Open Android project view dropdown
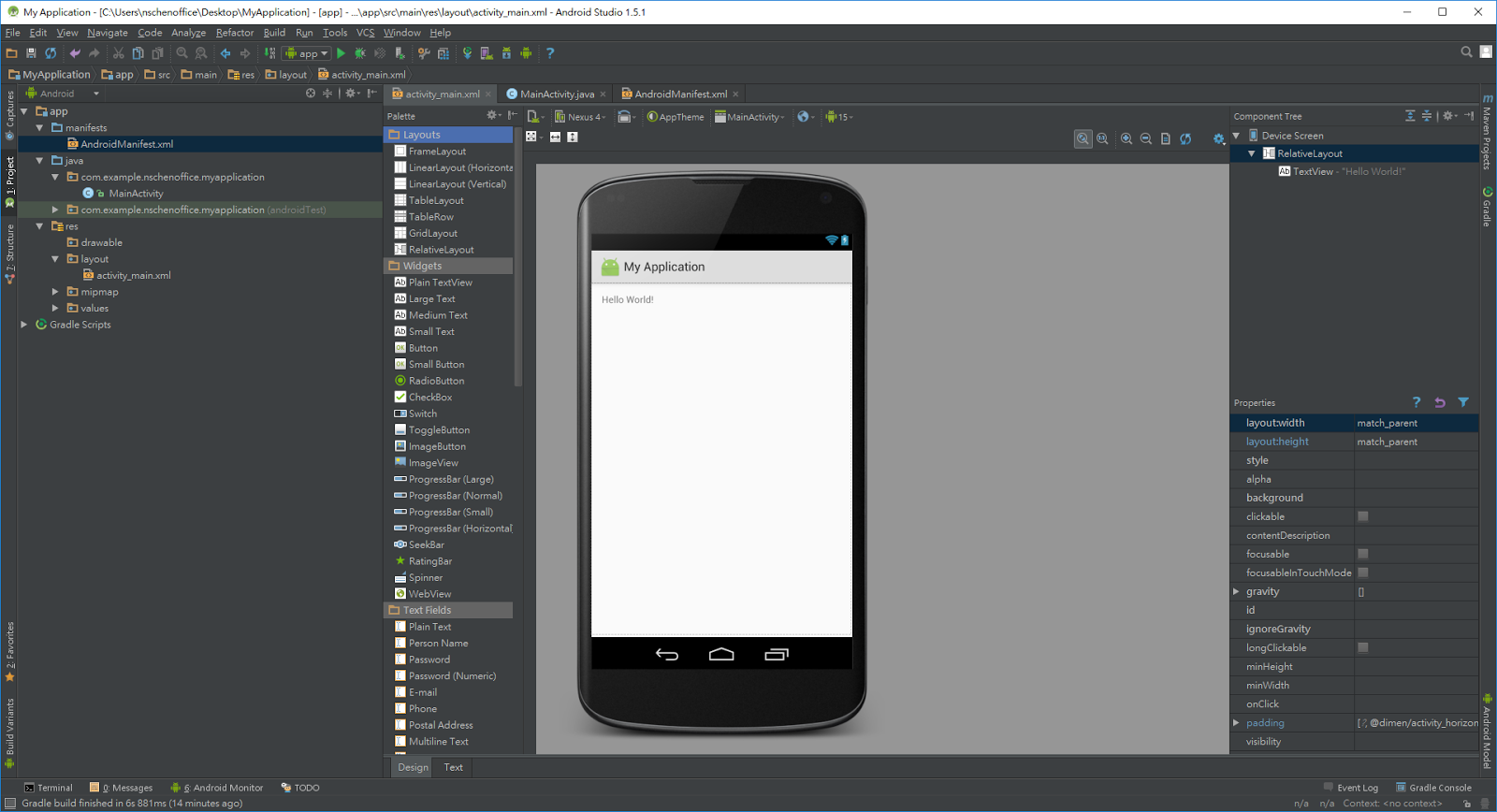1497x812 pixels. click(x=63, y=94)
